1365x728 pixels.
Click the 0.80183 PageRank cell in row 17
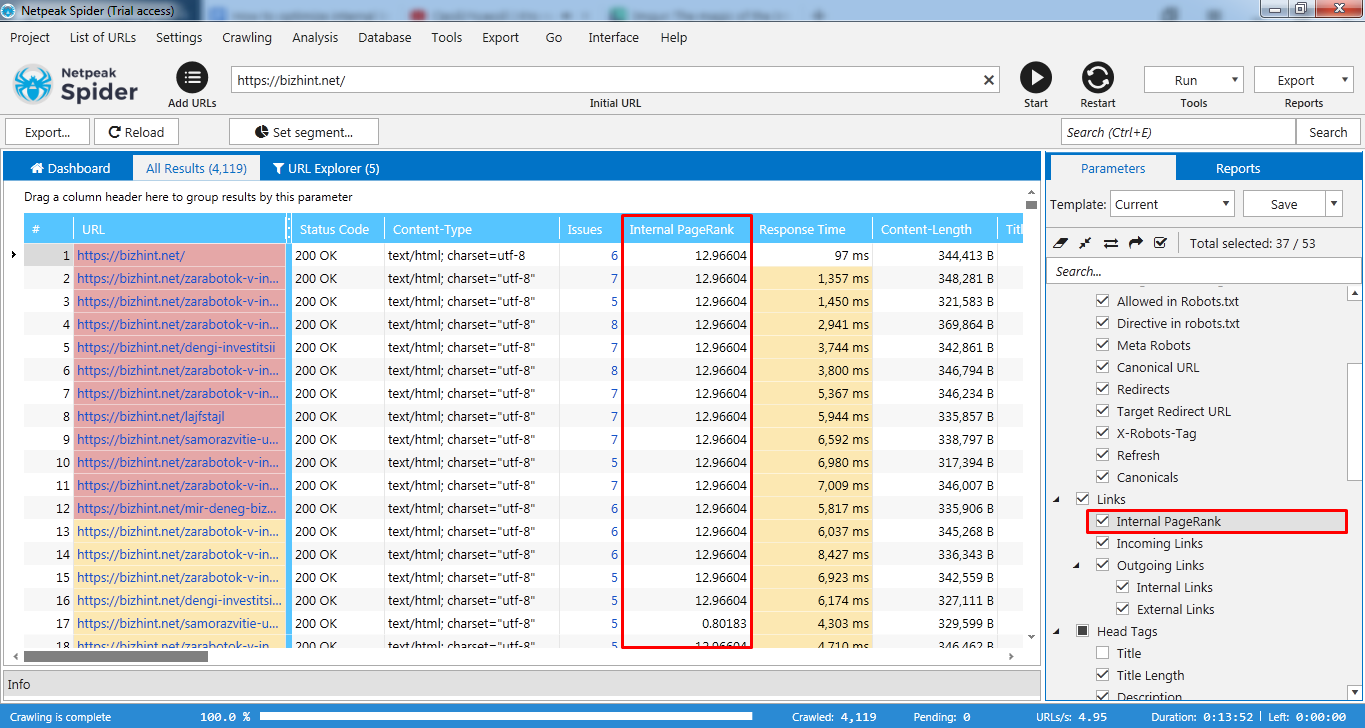(686, 623)
